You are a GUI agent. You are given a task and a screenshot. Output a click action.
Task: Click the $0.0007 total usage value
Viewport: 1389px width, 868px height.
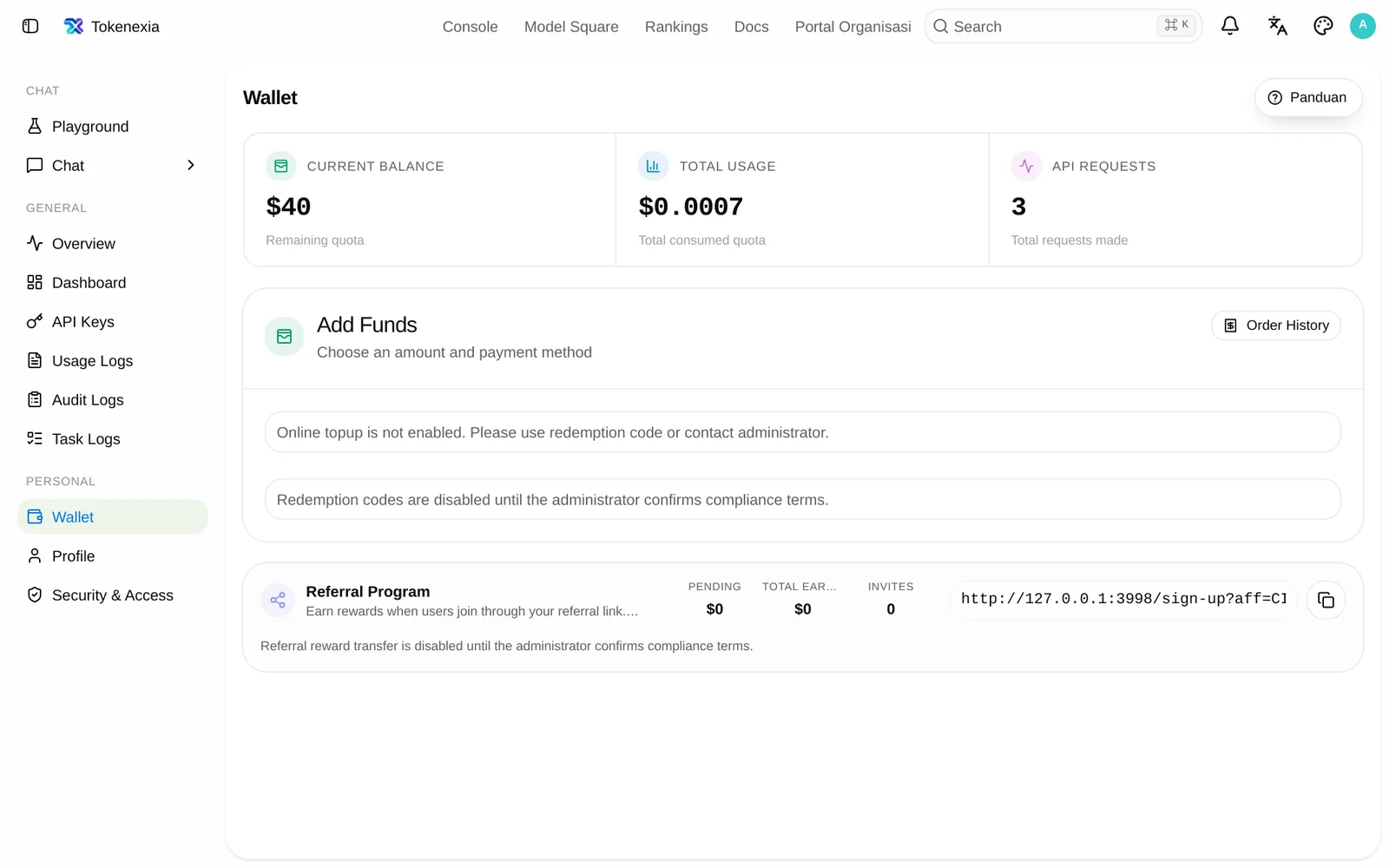tap(690, 207)
